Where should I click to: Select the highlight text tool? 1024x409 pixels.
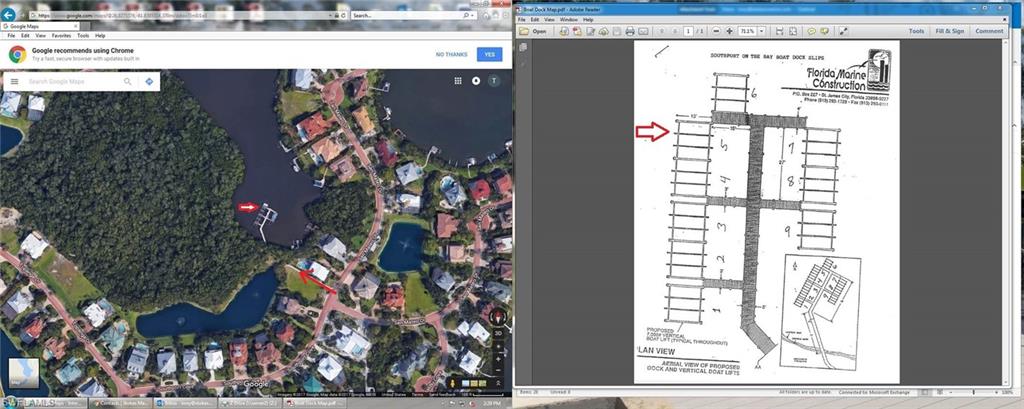(x=825, y=31)
